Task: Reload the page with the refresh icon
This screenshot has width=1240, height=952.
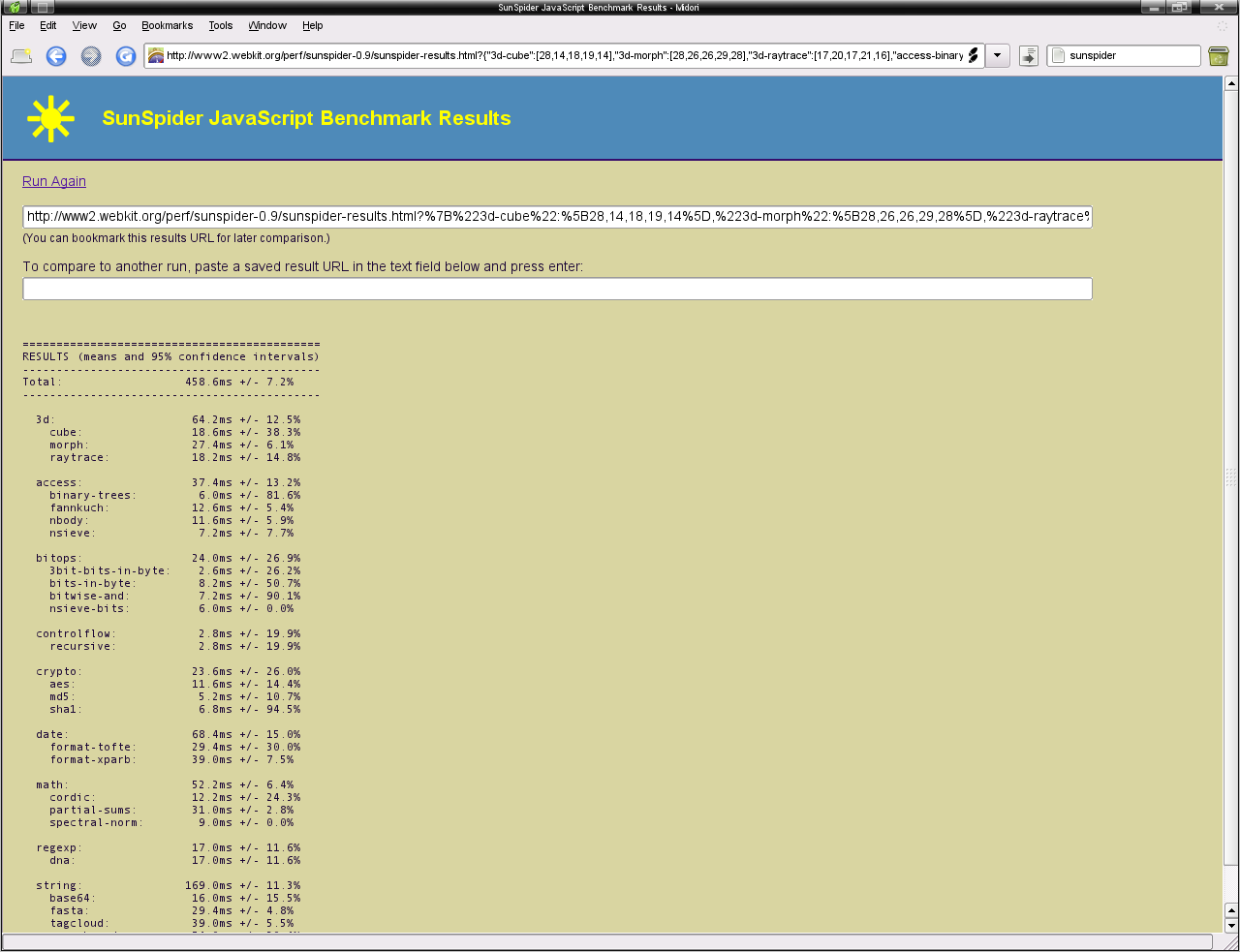Action: tap(126, 56)
